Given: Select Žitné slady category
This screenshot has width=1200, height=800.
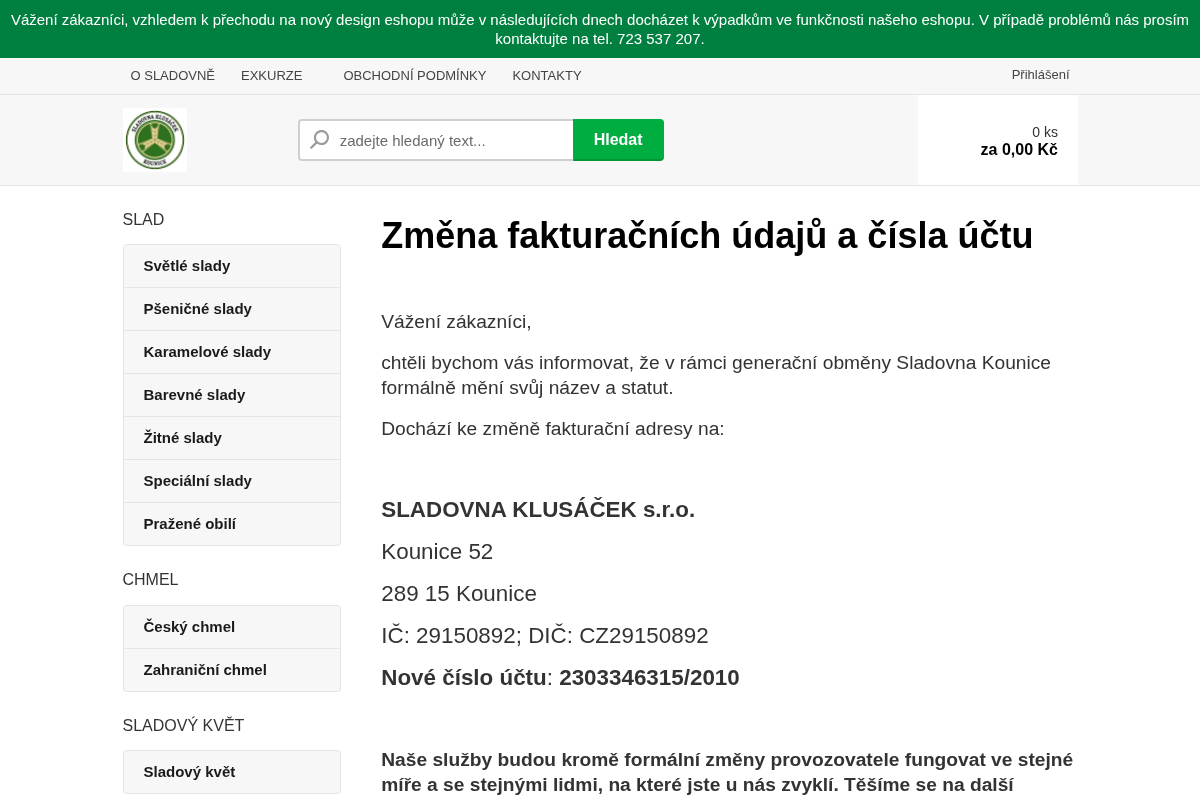Looking at the screenshot, I should [232, 438].
